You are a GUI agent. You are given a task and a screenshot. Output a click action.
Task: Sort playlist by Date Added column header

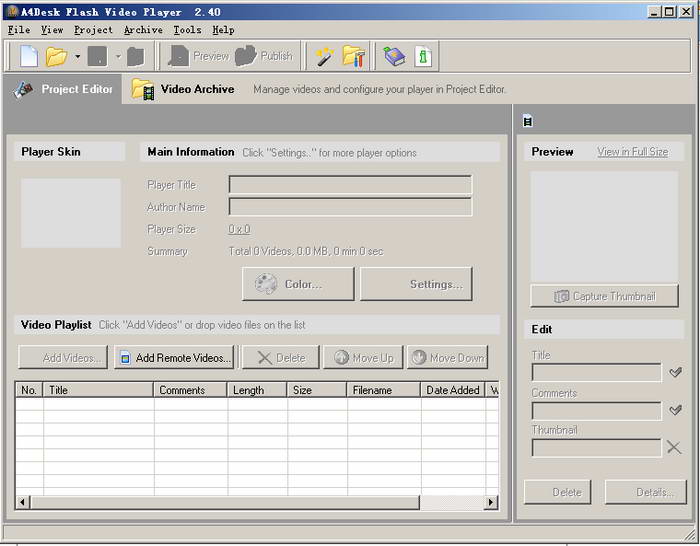453,390
